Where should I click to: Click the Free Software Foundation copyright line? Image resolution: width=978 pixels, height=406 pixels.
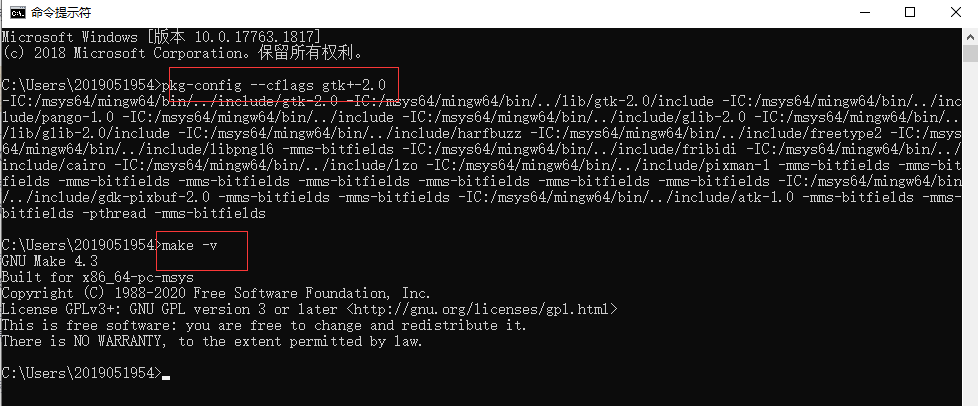pos(216,293)
